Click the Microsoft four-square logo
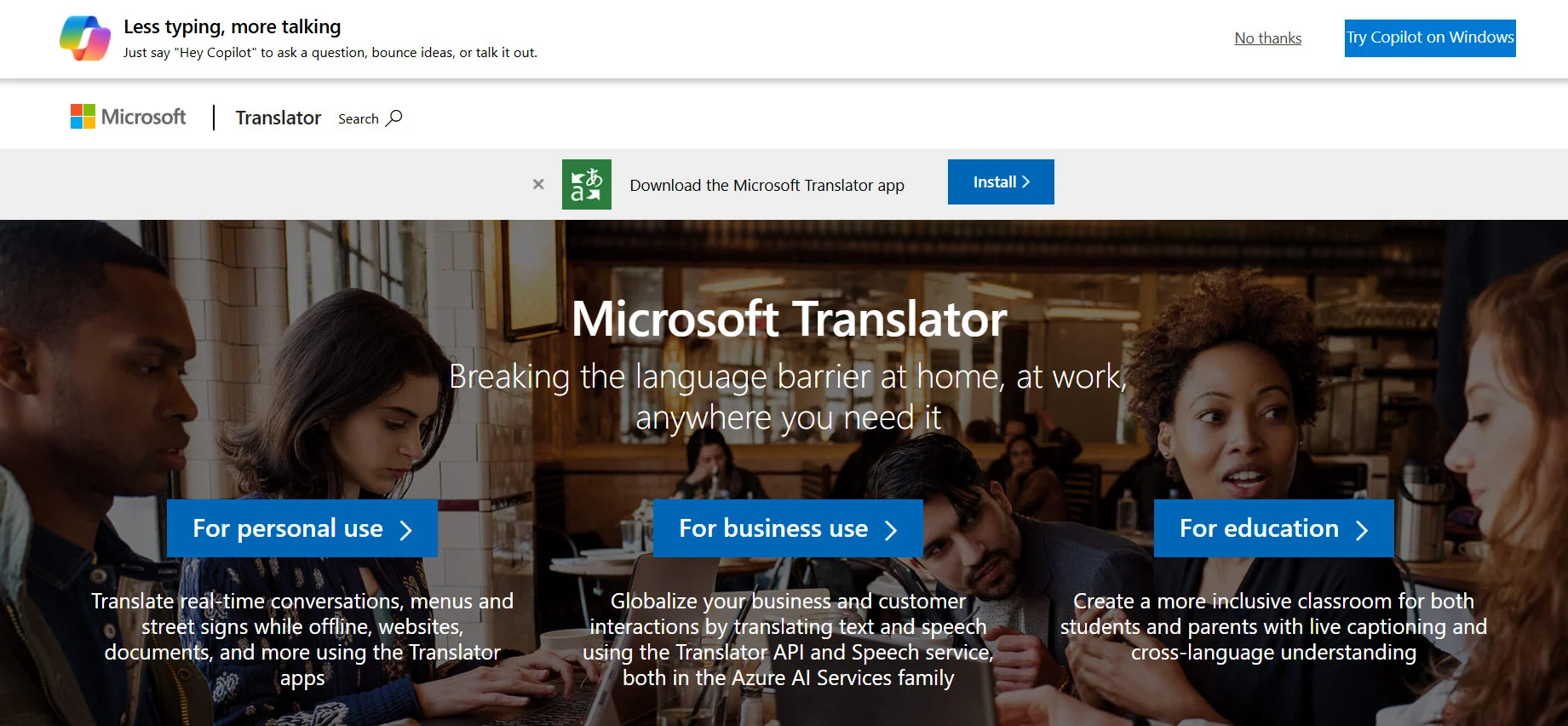Viewport: 1568px width, 726px height. coord(83,117)
